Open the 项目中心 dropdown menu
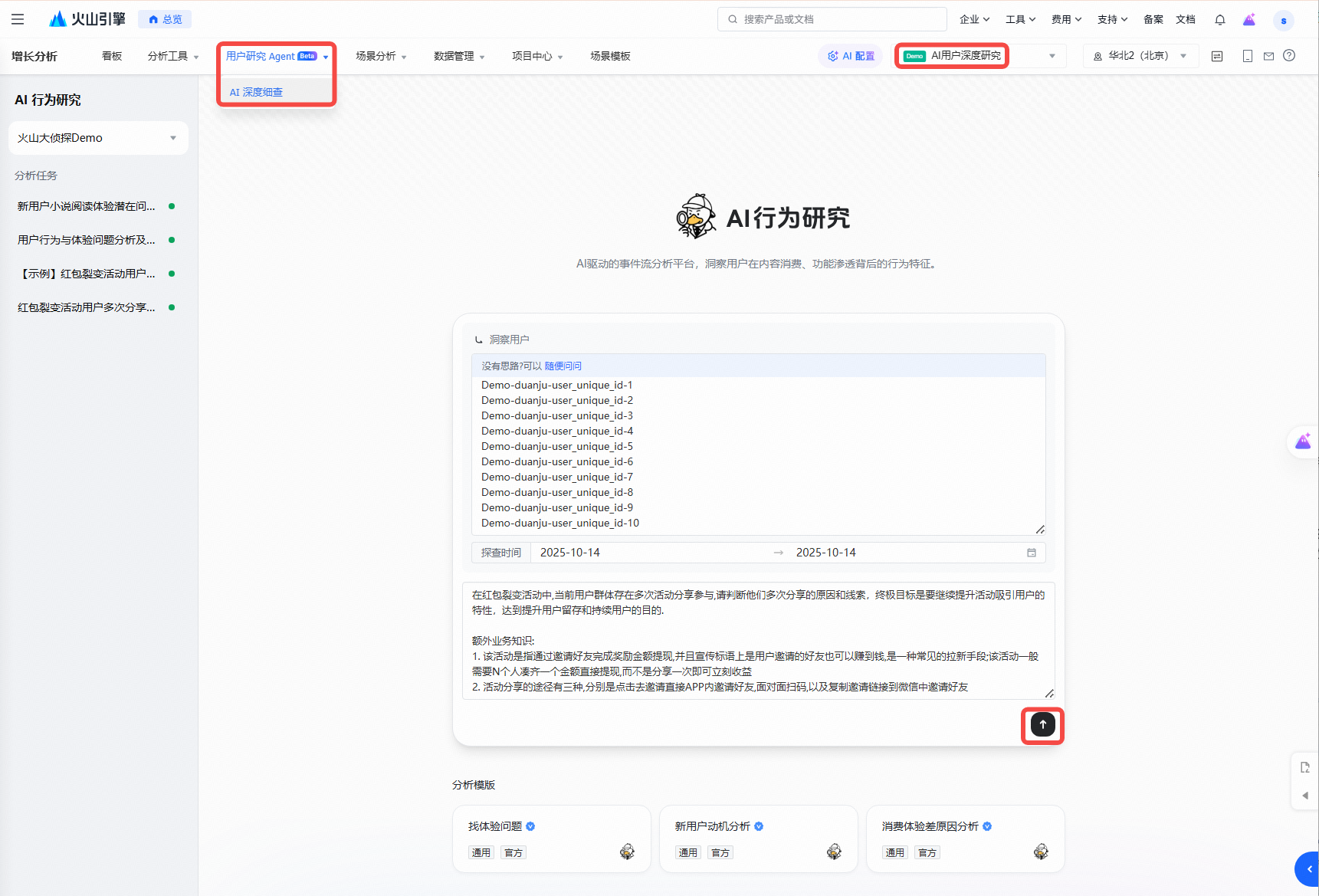 537,56
